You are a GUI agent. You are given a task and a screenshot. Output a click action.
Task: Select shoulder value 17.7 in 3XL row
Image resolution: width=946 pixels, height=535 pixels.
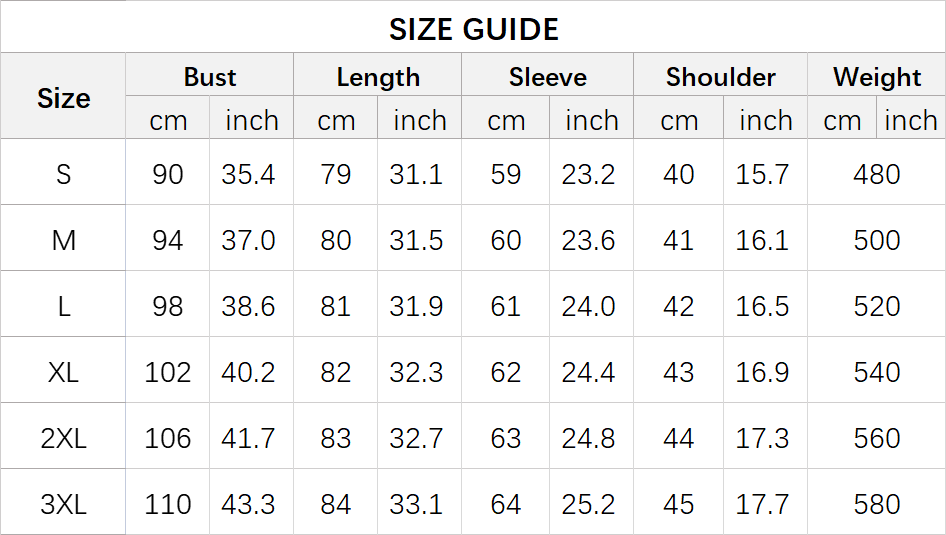point(762,504)
